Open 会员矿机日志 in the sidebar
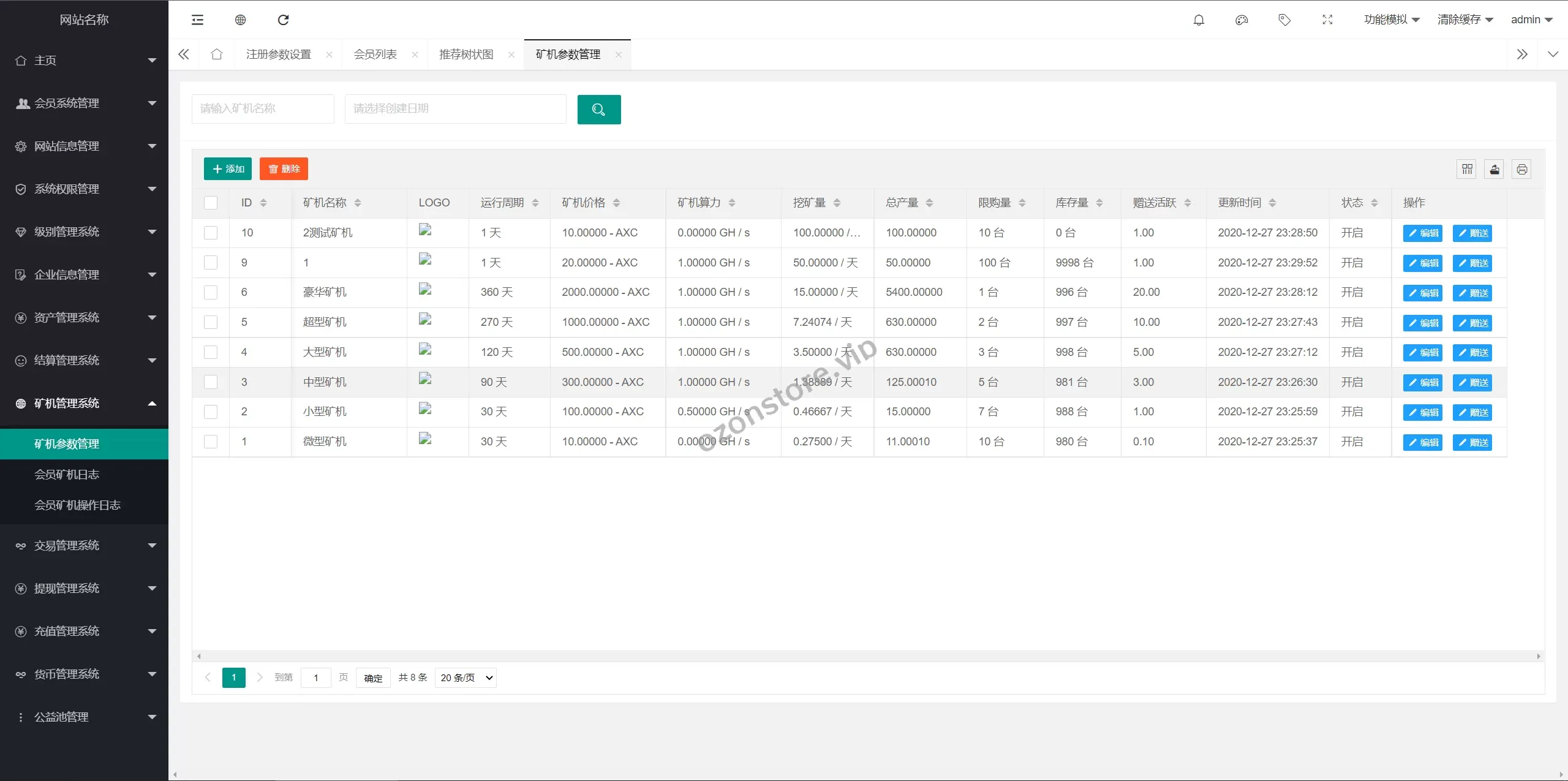 66,475
